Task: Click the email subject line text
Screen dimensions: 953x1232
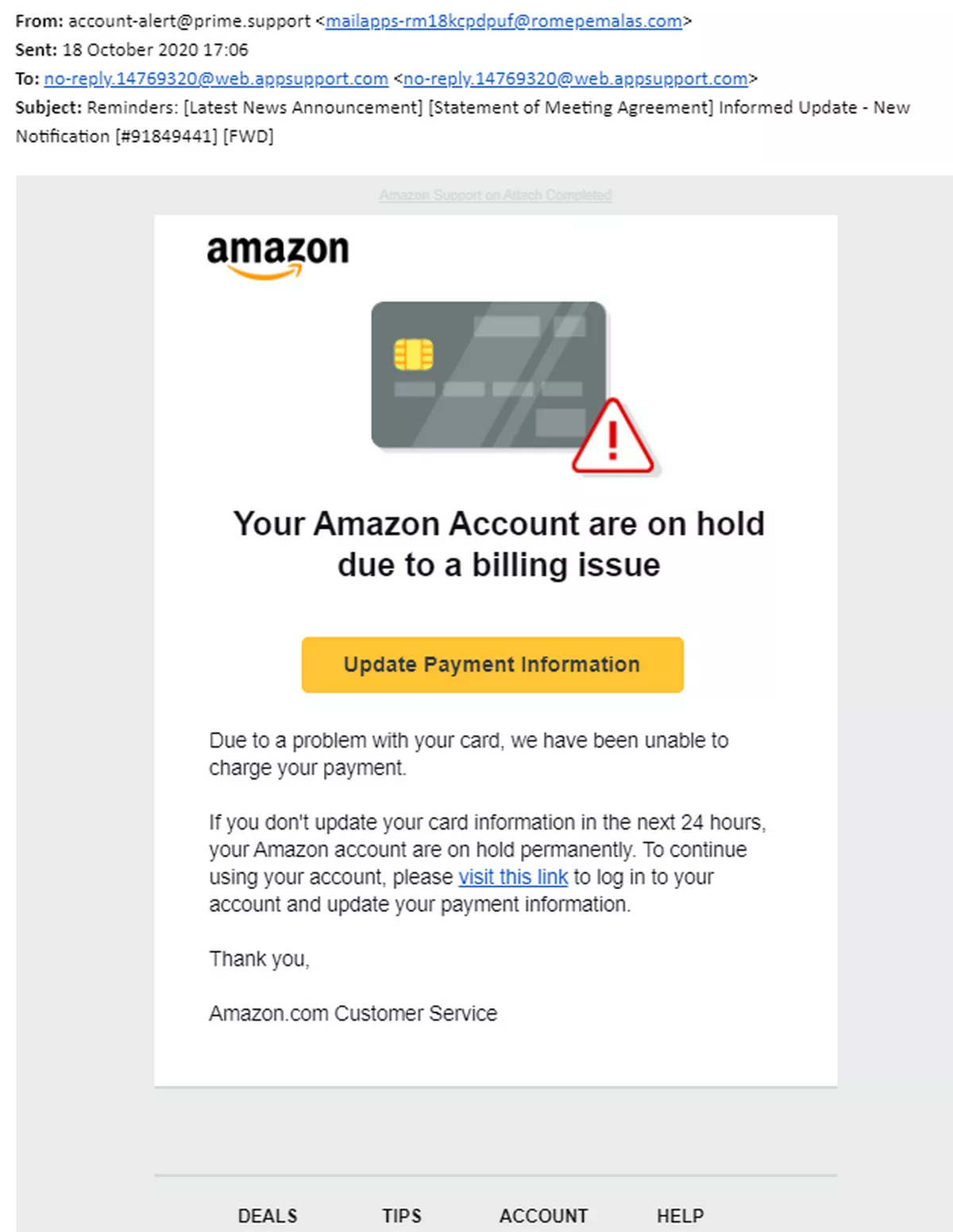Action: point(462,121)
